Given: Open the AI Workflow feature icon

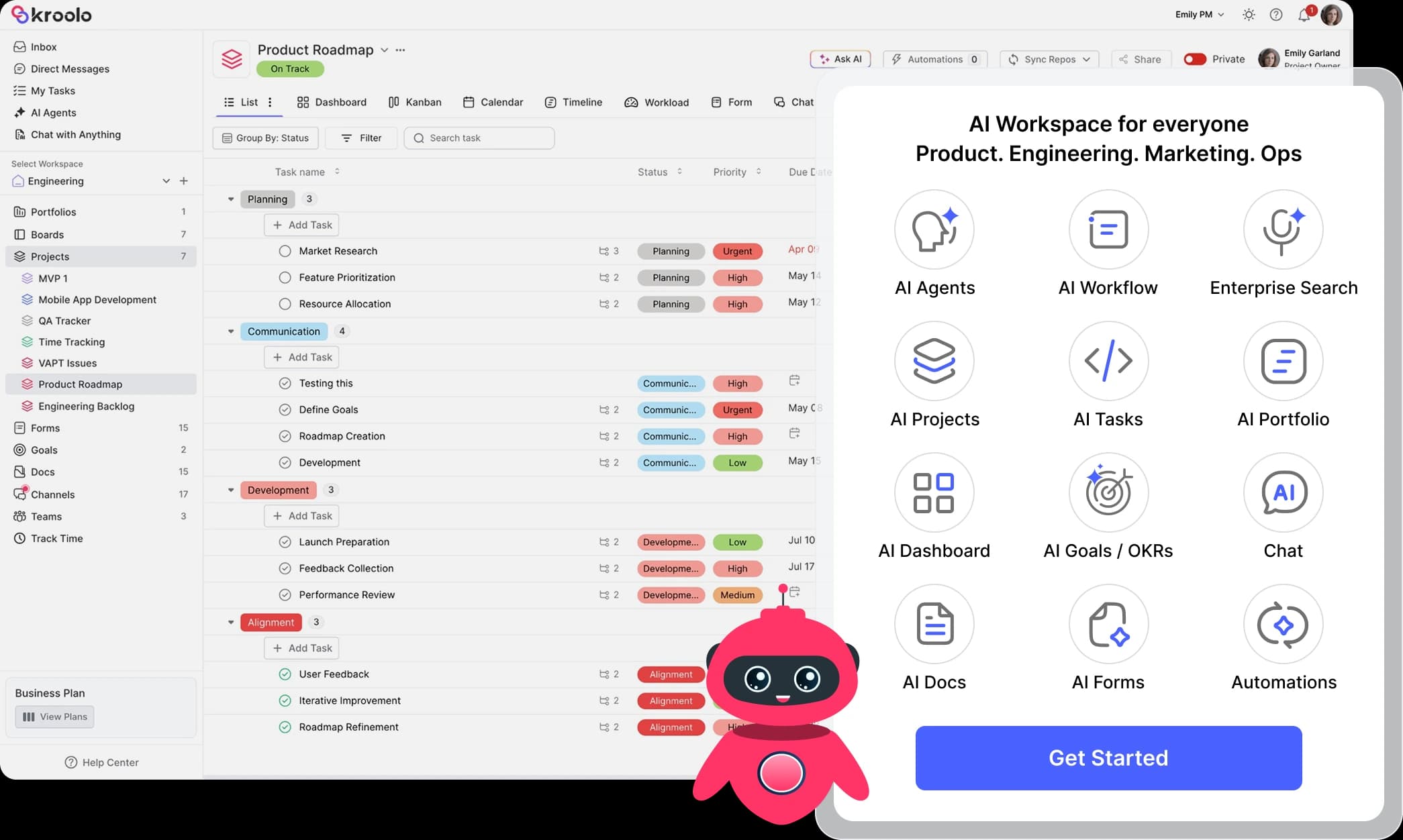Looking at the screenshot, I should pyautogui.click(x=1108, y=229).
